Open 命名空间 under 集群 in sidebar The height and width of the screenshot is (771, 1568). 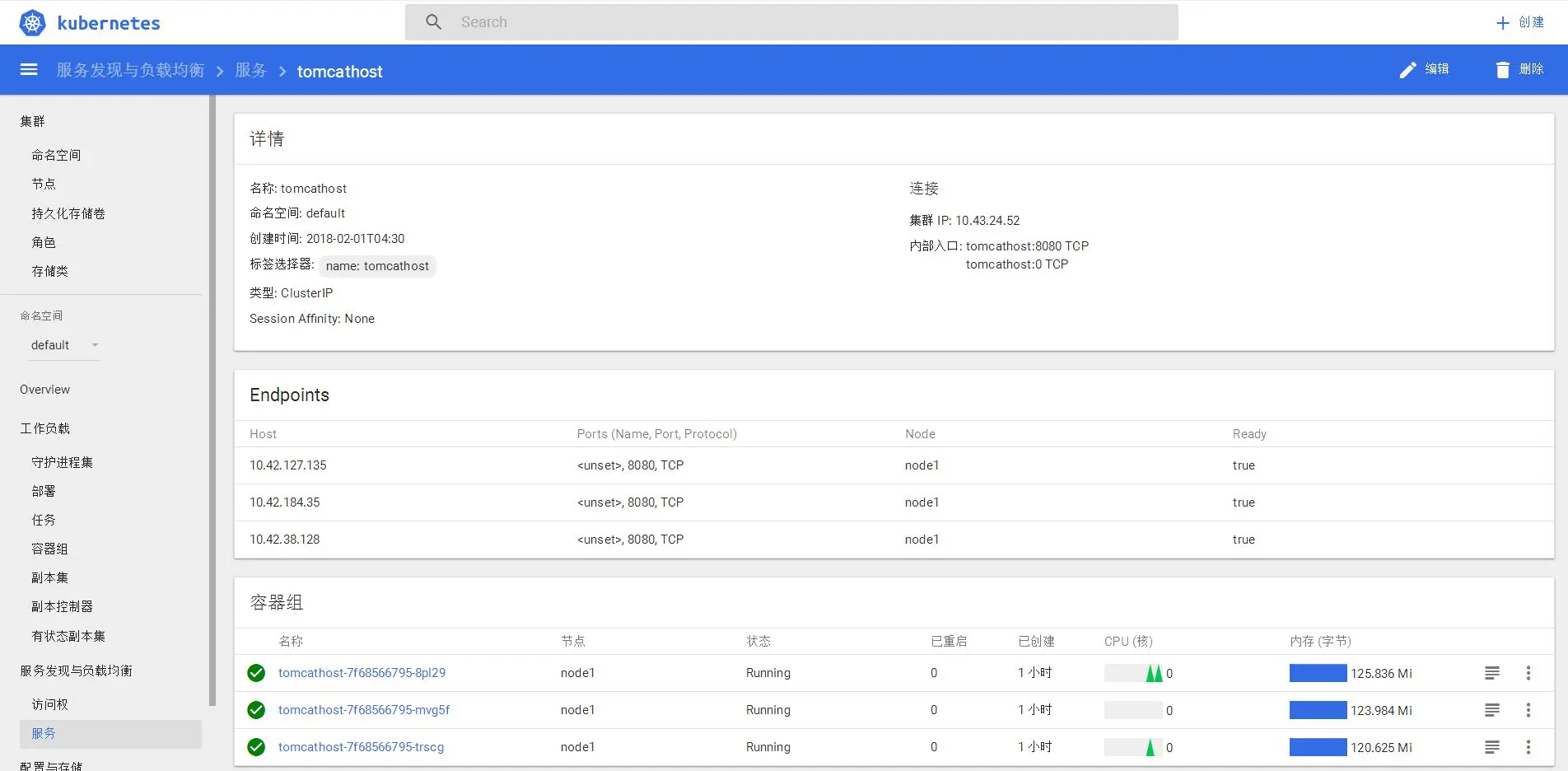pos(56,155)
